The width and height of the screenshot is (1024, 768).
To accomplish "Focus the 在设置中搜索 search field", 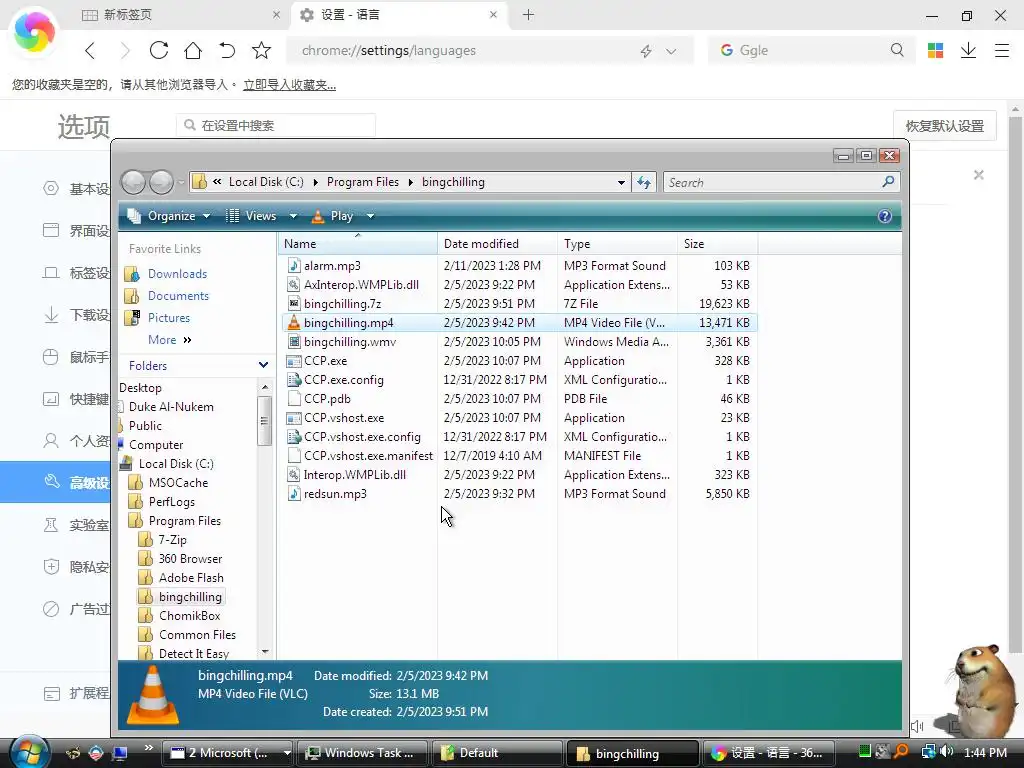I will 276,125.
